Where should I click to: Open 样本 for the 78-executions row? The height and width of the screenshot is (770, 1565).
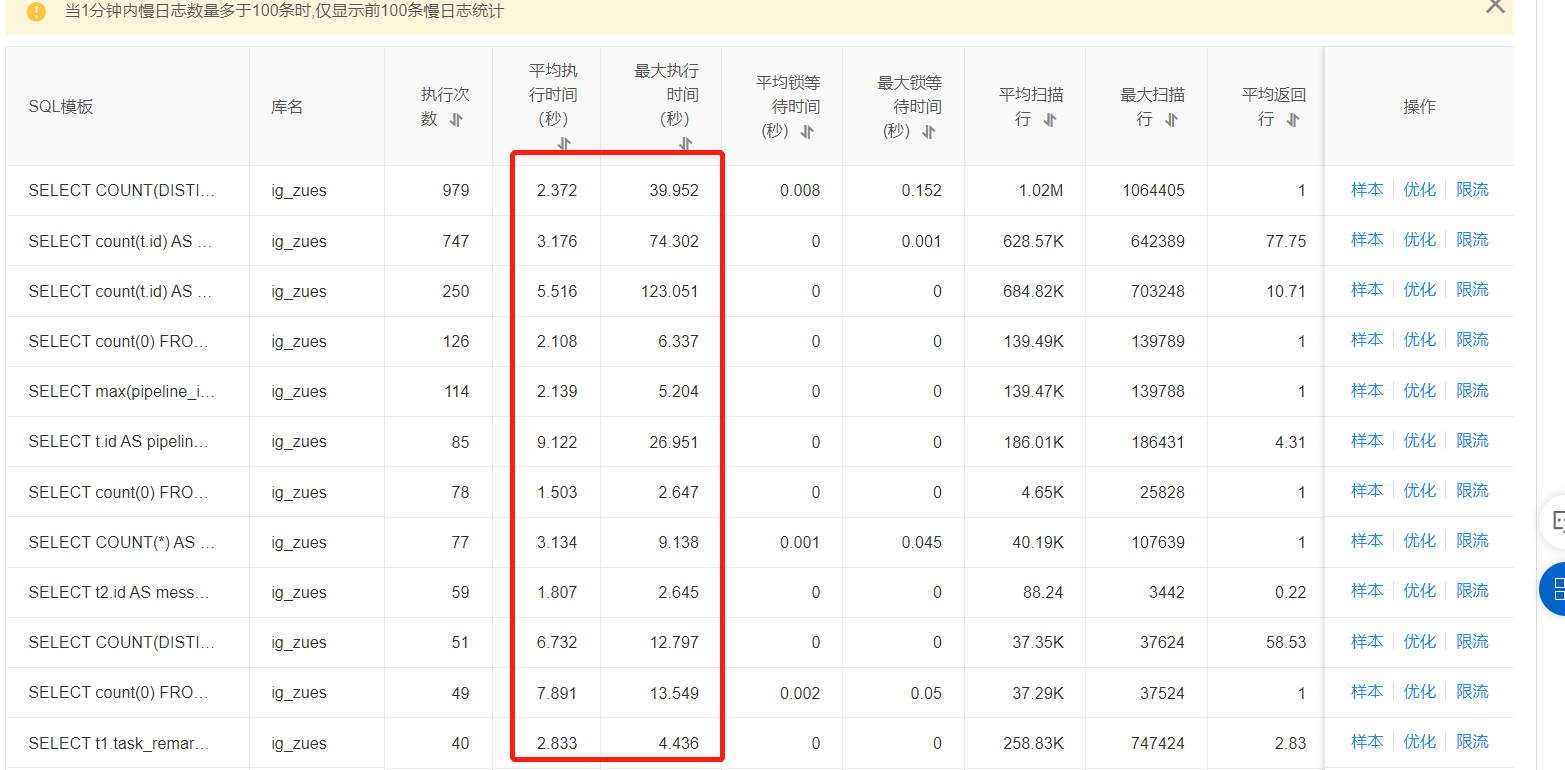(1367, 491)
